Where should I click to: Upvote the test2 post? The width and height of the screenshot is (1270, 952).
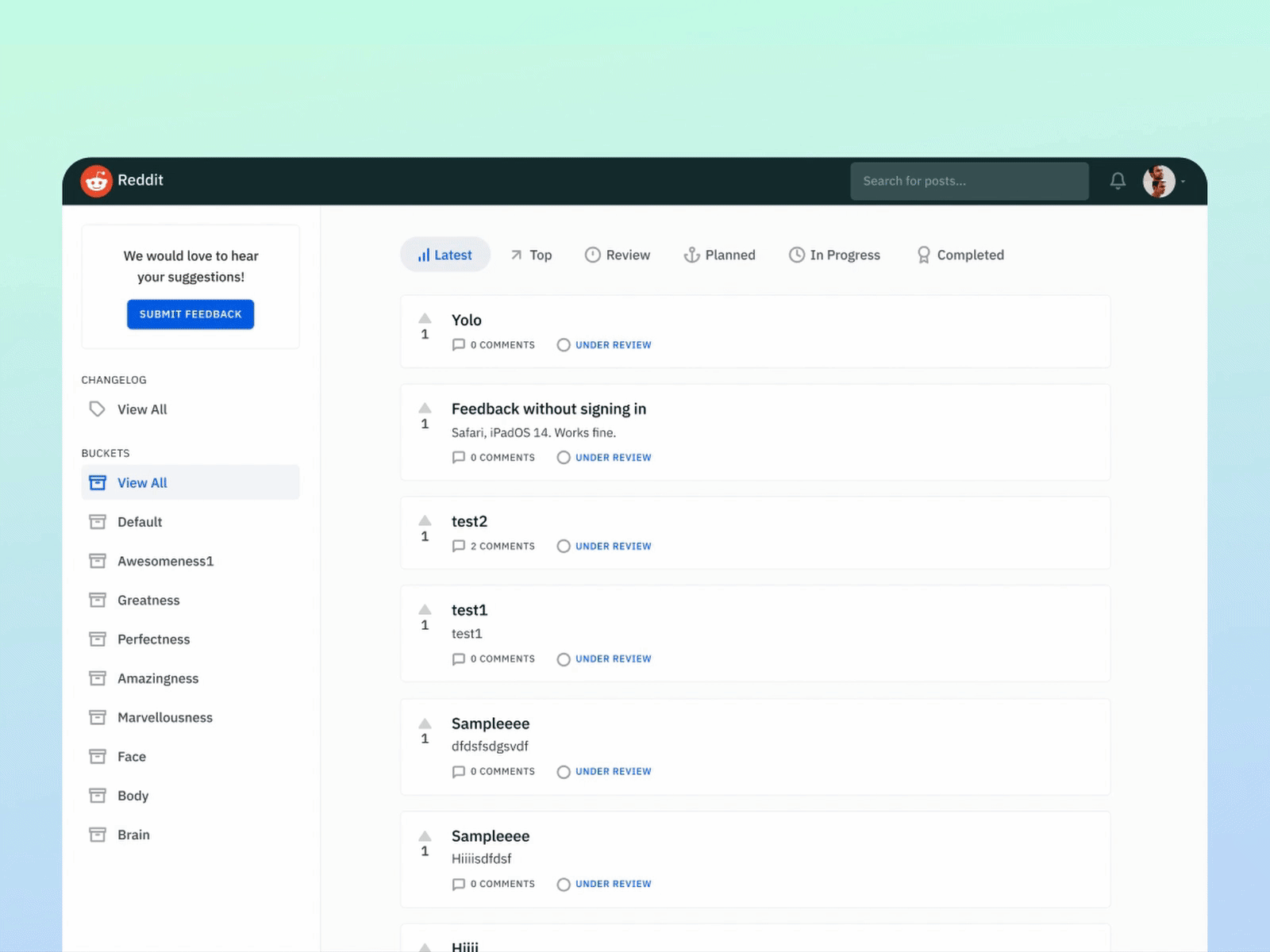click(425, 520)
